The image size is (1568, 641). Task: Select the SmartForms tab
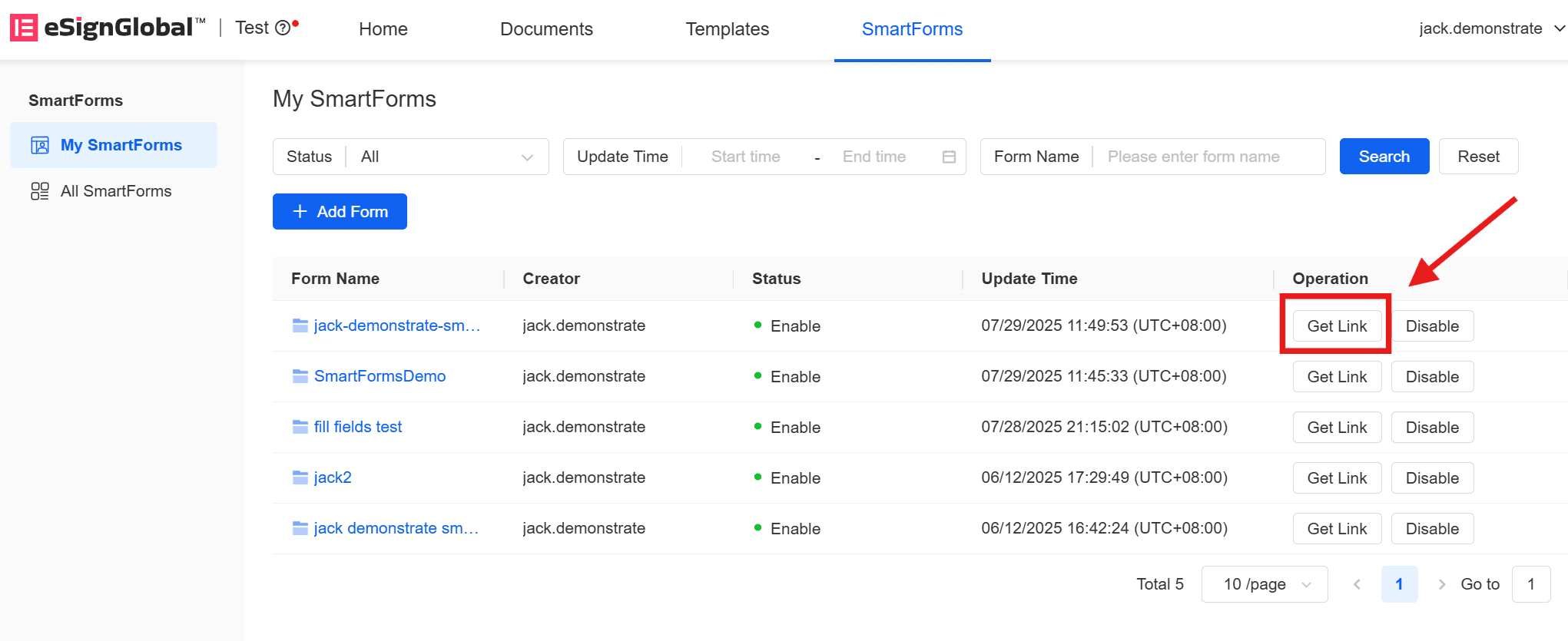pos(912,29)
